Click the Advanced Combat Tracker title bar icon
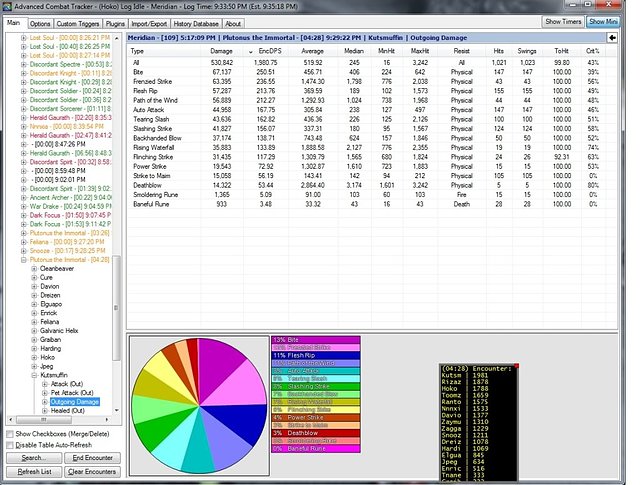Screen dimensions: 640x485 click(7, 7)
